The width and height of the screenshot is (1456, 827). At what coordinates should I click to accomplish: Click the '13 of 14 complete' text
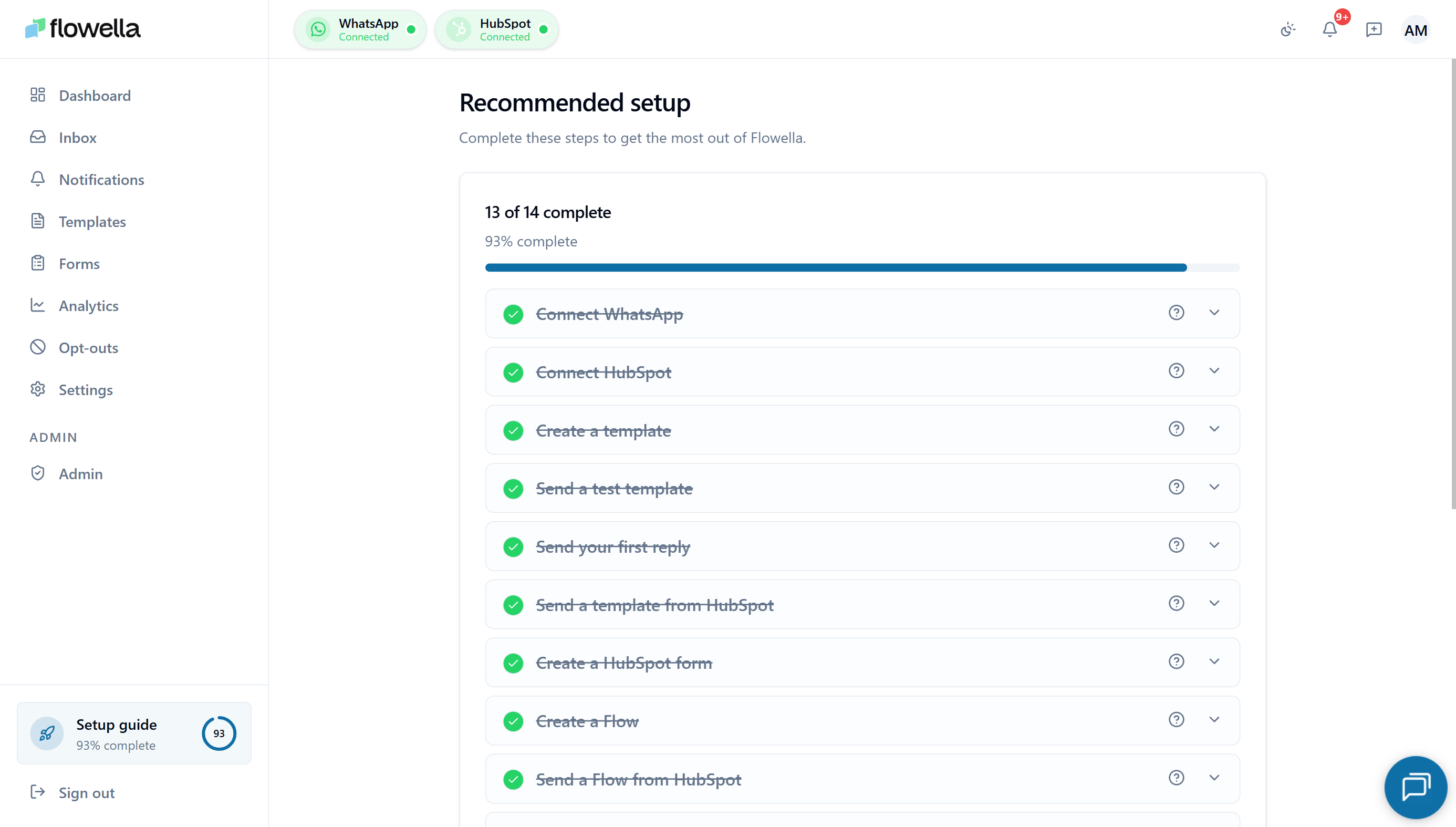tap(548, 212)
